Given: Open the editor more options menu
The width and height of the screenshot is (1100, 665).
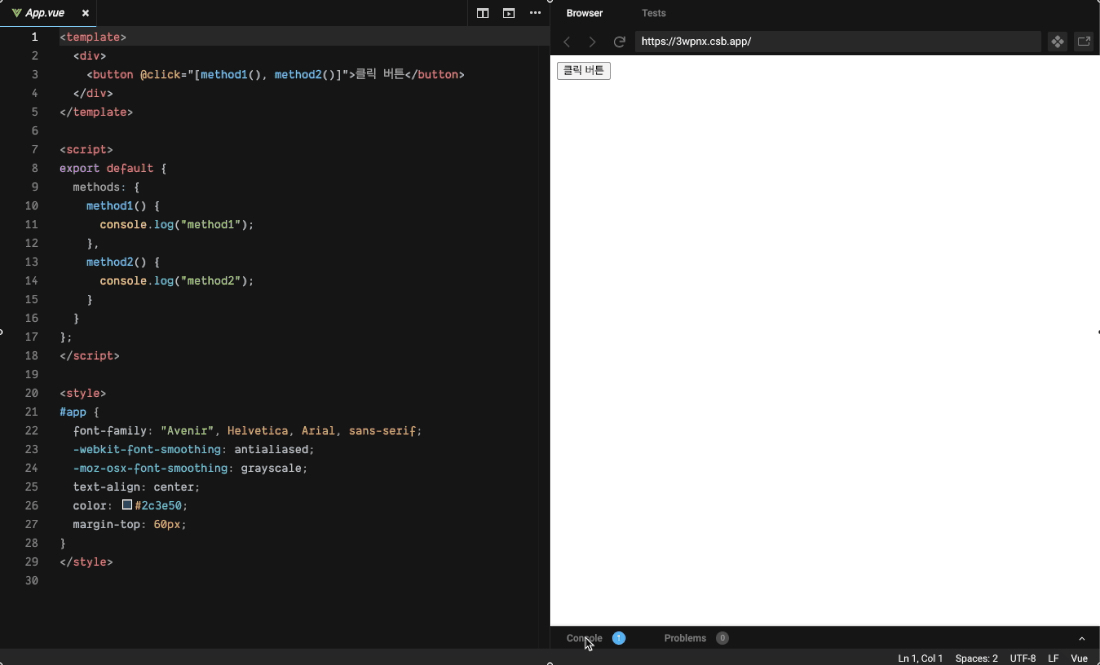Looking at the screenshot, I should (535, 13).
